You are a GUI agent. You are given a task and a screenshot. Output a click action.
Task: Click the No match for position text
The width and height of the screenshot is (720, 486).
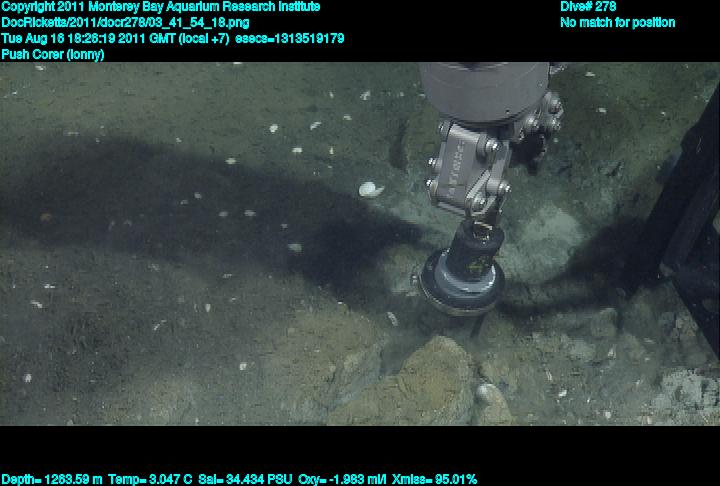[617, 22]
